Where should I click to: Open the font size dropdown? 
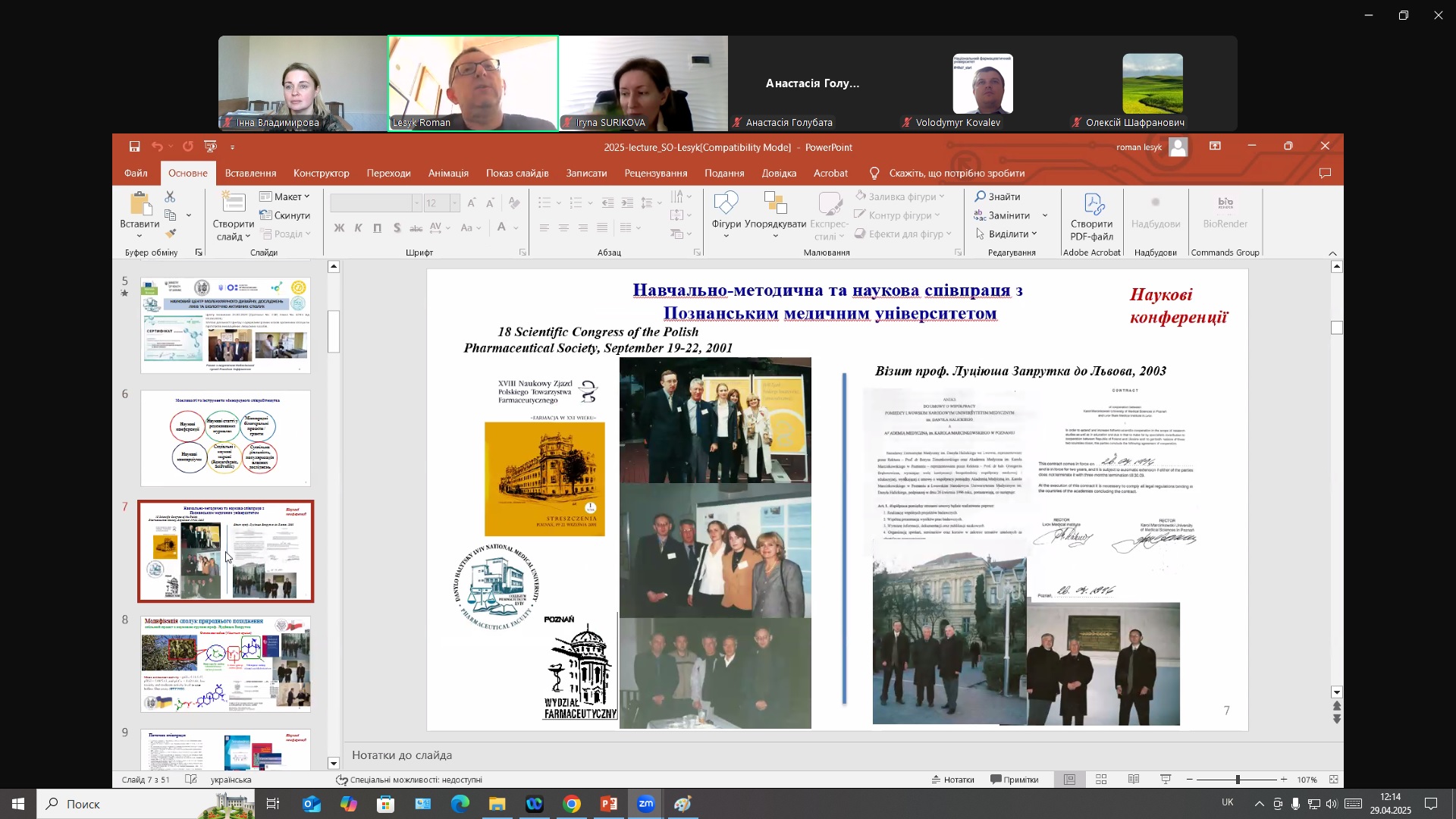454,203
